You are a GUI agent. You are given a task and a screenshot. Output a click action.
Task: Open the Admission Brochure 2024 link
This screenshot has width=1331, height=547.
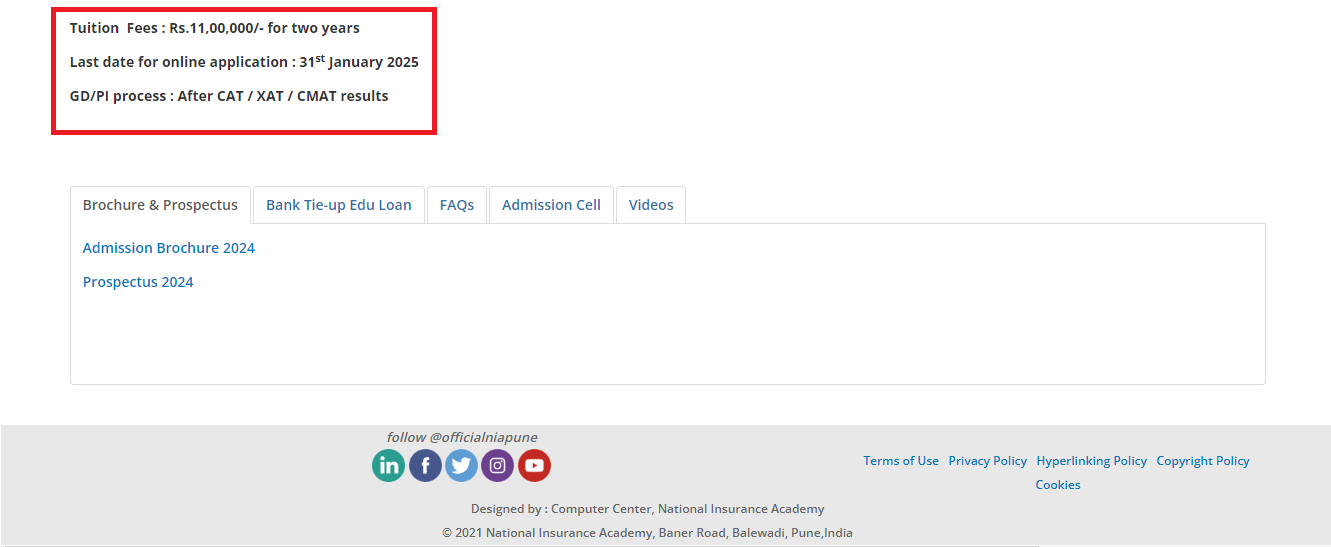pos(168,248)
